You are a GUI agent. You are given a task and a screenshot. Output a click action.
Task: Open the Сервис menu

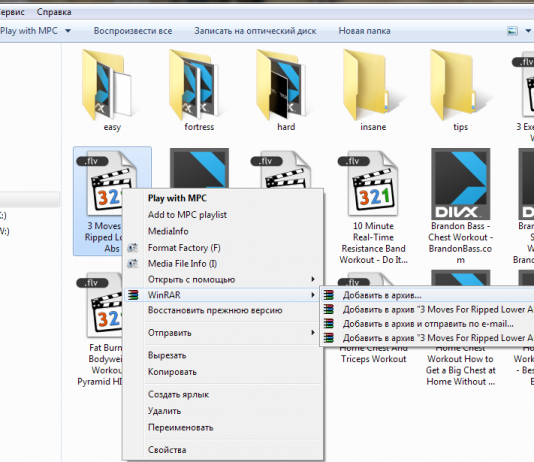[12, 12]
